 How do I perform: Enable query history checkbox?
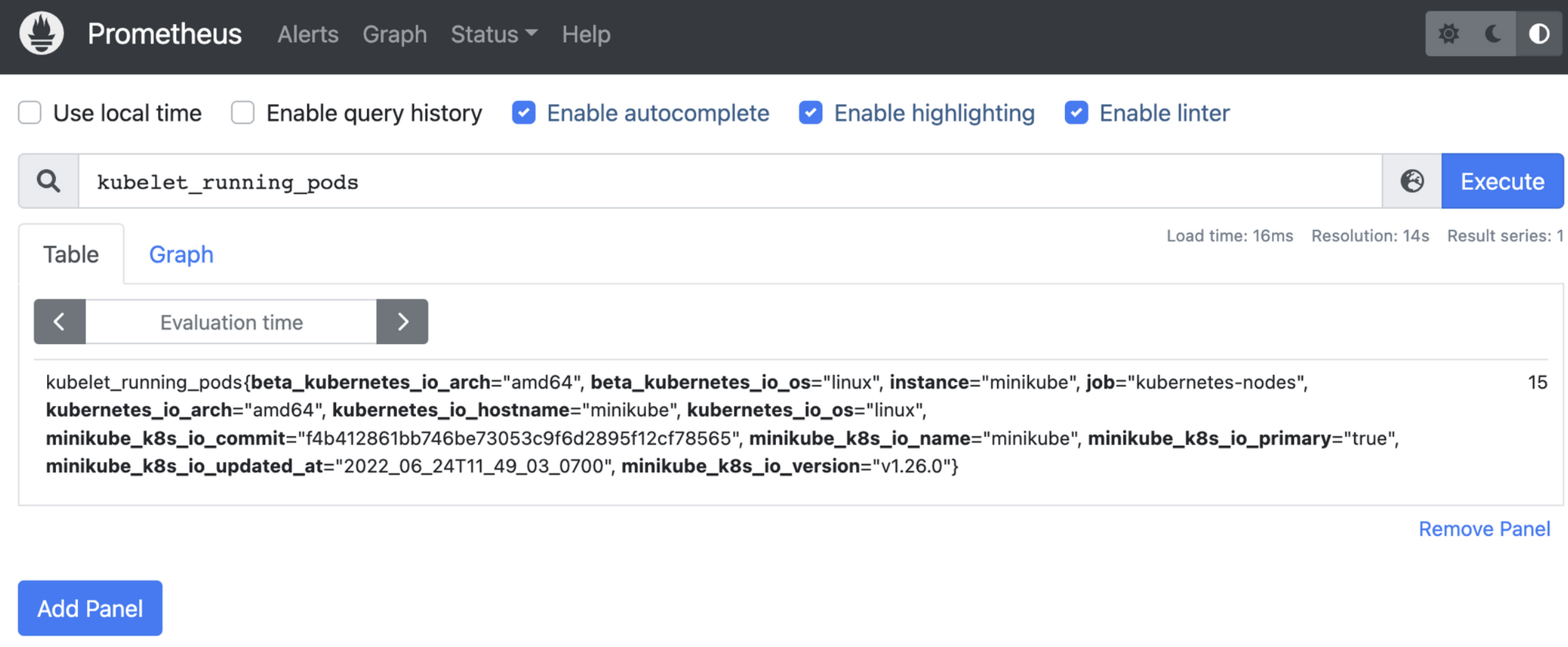pos(243,113)
